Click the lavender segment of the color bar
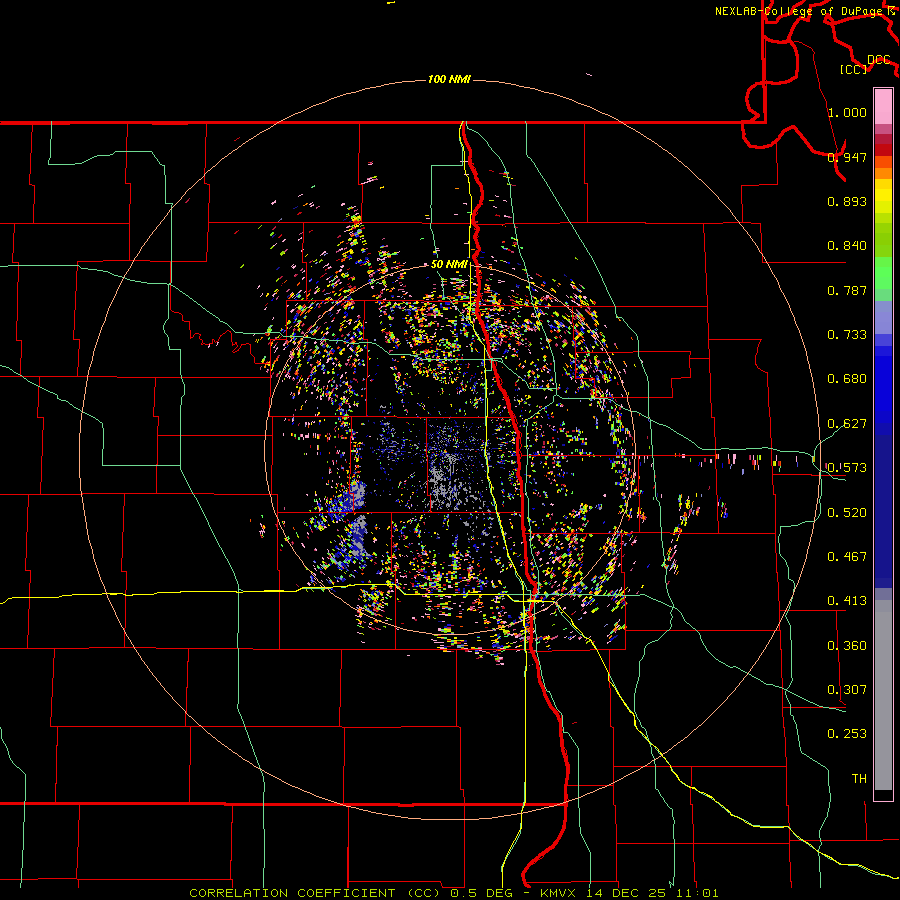 (883, 317)
